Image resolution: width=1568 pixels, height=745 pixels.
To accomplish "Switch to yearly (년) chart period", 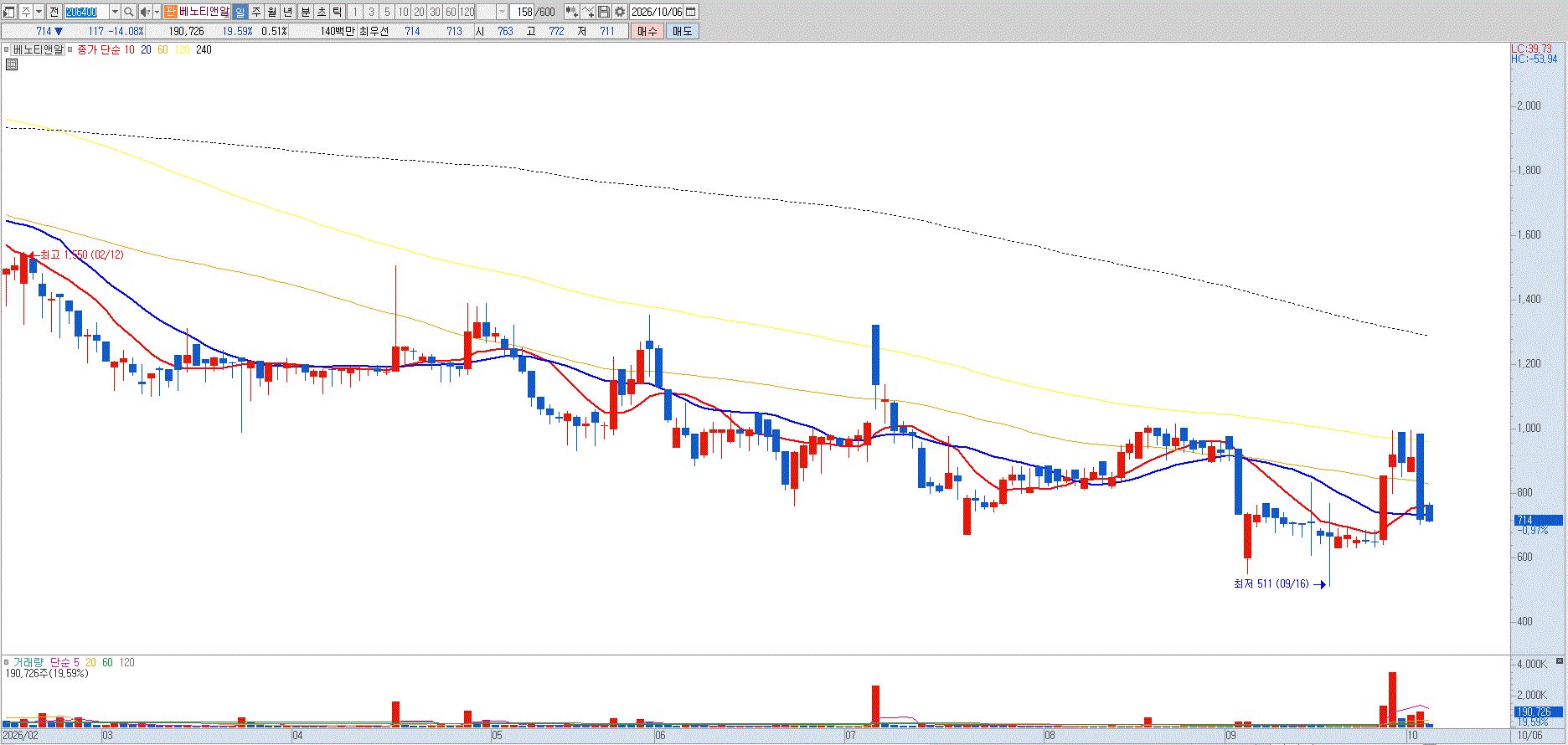I will click(288, 12).
